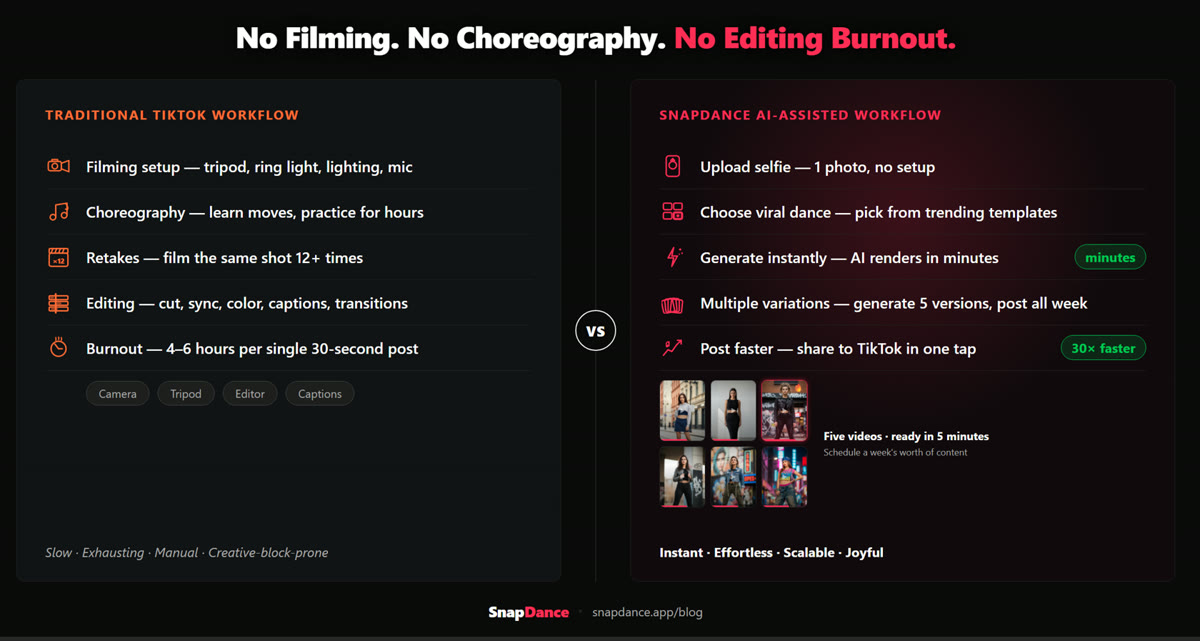Image resolution: width=1200 pixels, height=641 pixels.
Task: Click 'Schedule a week's worth of content'
Action: click(x=895, y=452)
